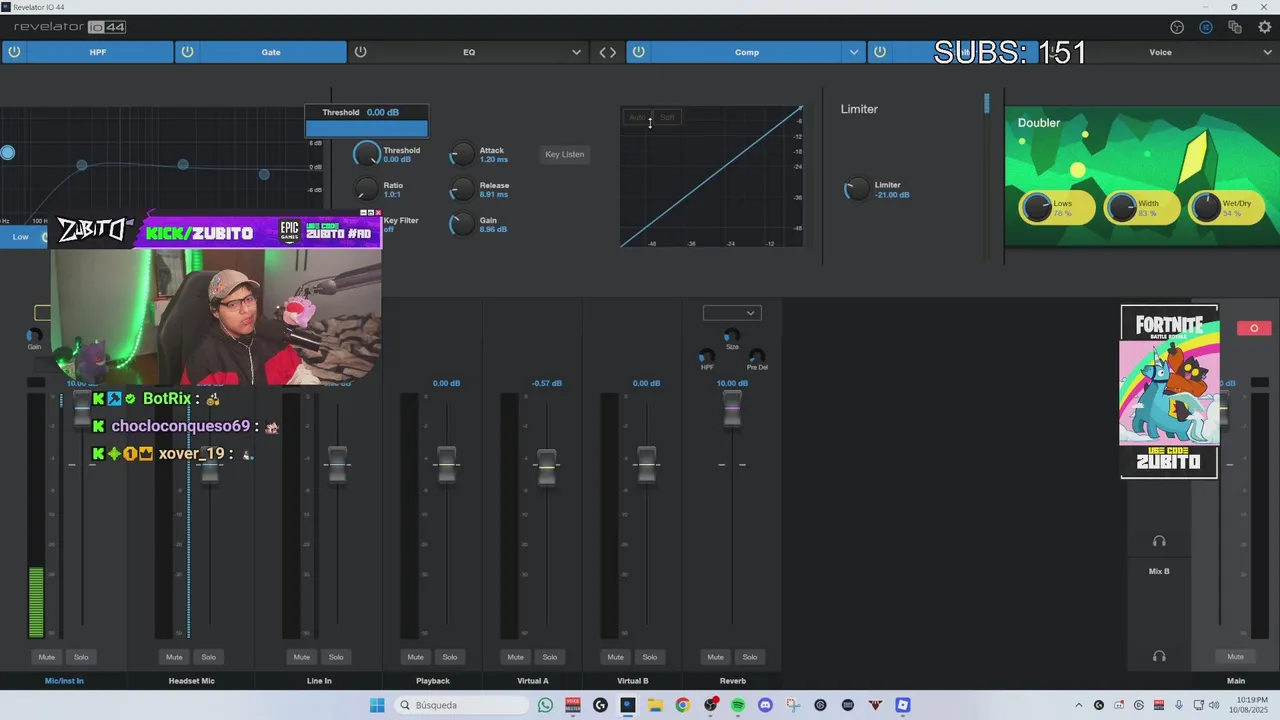Image resolution: width=1280 pixels, height=720 pixels.
Task: Show hidden system tray icons chevron
Action: click(1078, 705)
